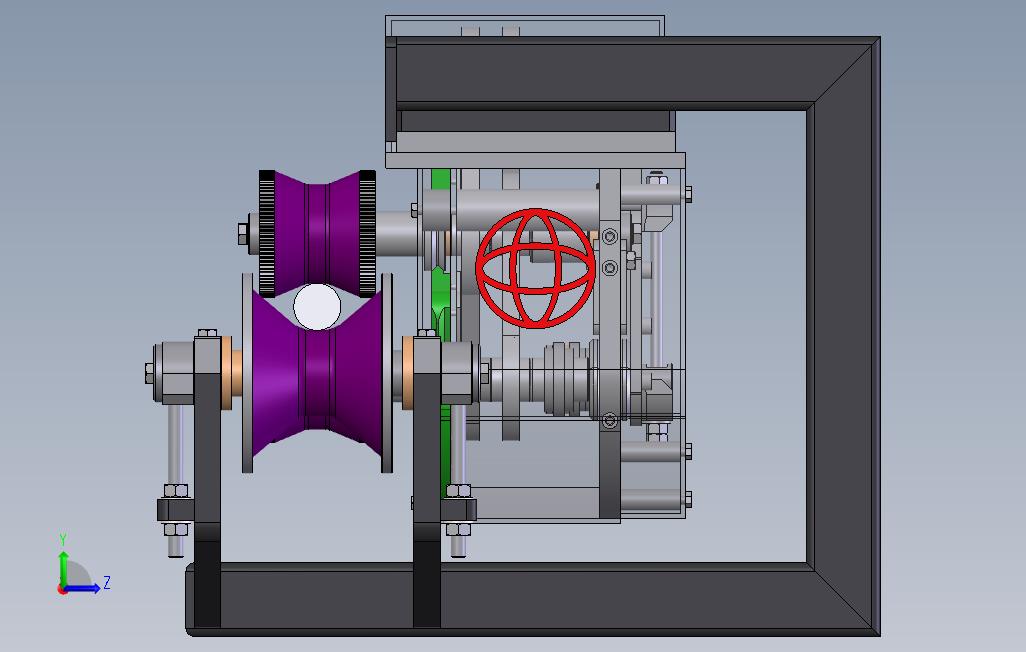Click the second socket screw below the upper one
Image resolution: width=1026 pixels, height=652 pixels.
coord(610,268)
